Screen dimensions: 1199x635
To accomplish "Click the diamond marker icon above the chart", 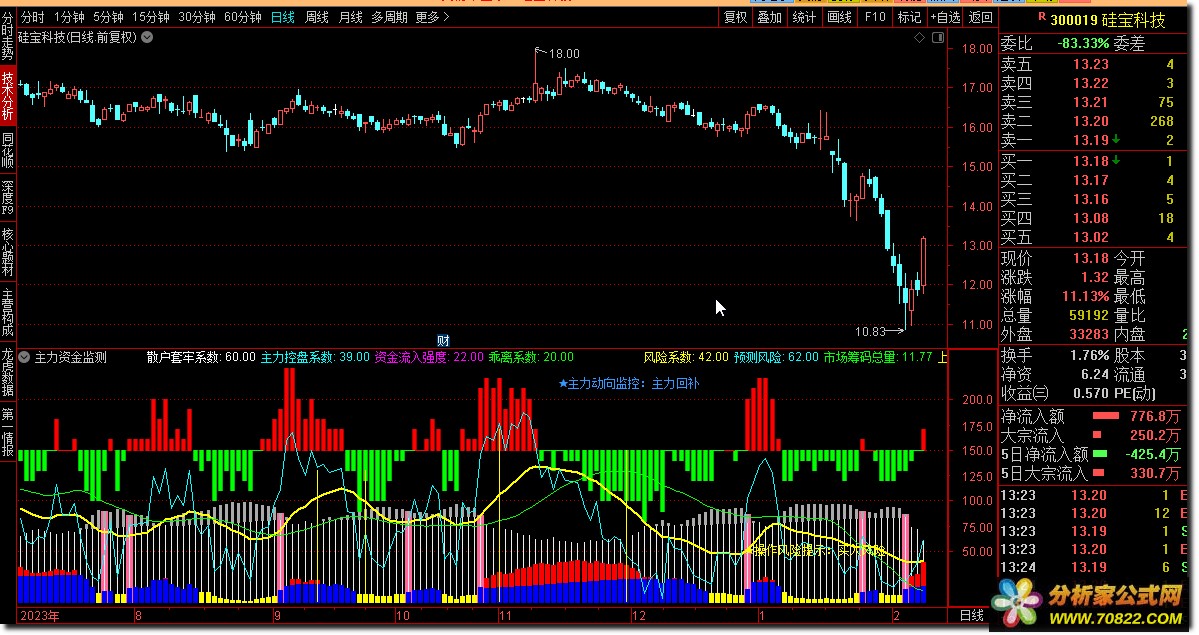I will click(920, 37).
